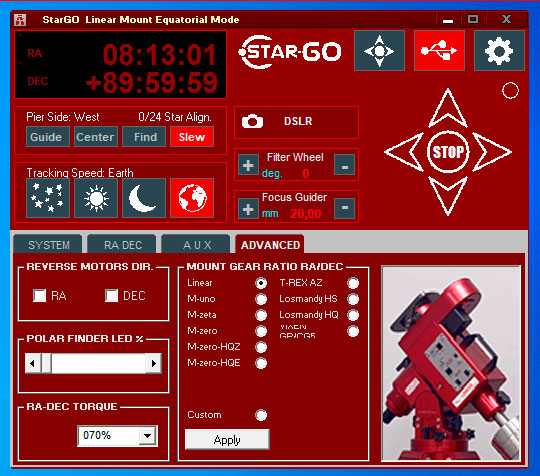This screenshot has height=476, width=540.
Task: Click the DSLR camera icon
Action: pos(252,121)
